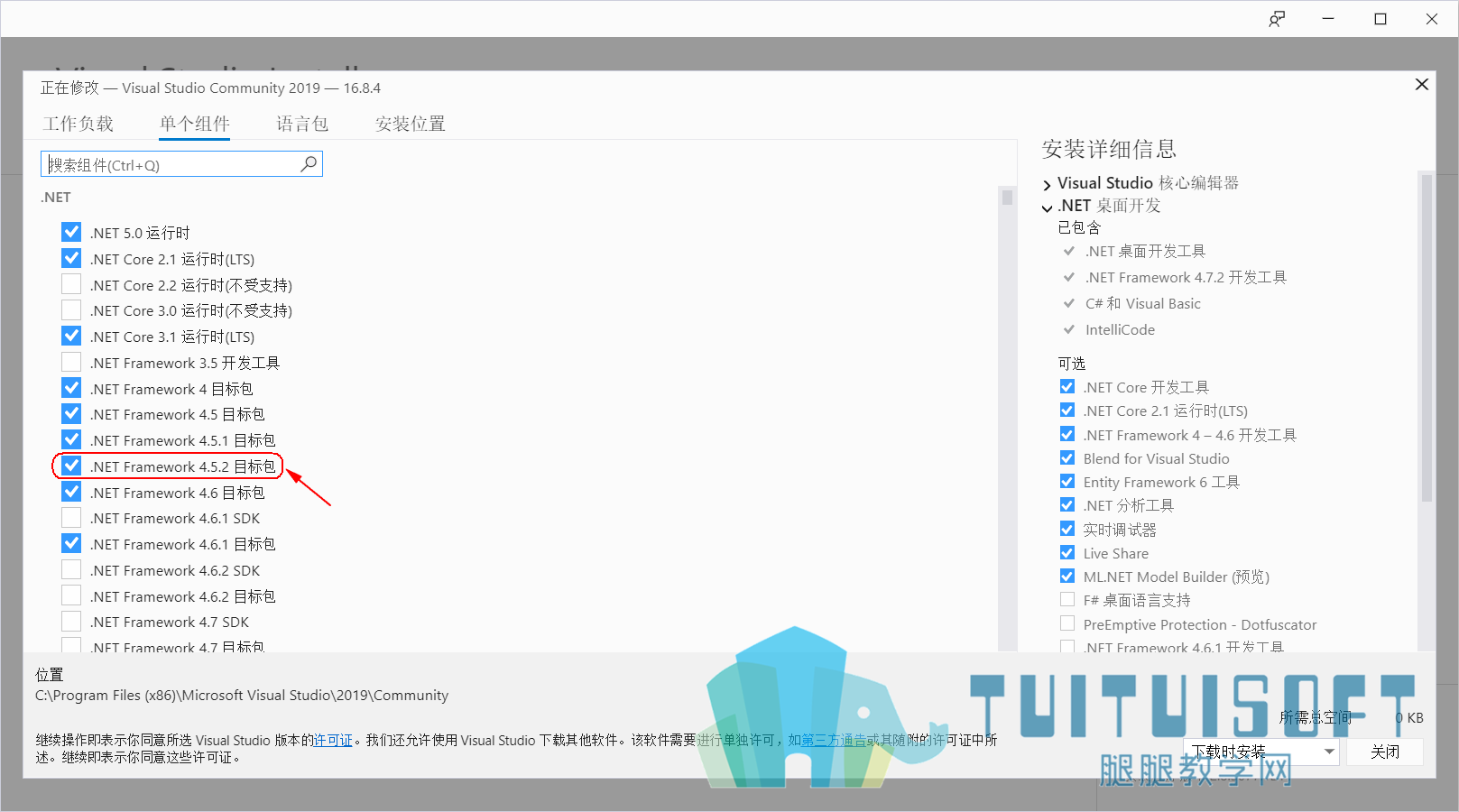Viewport: 1459px width, 812px height.
Task: Go to the 安装位置 tab
Action: click(411, 124)
